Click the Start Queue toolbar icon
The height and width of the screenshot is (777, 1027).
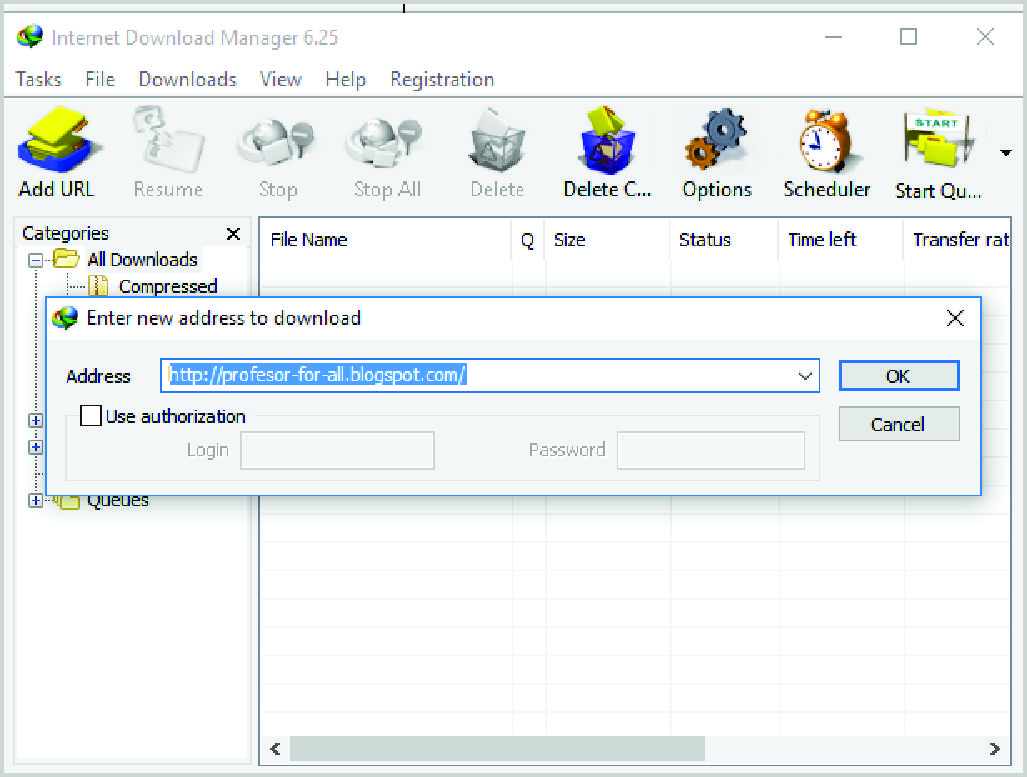[x=937, y=140]
